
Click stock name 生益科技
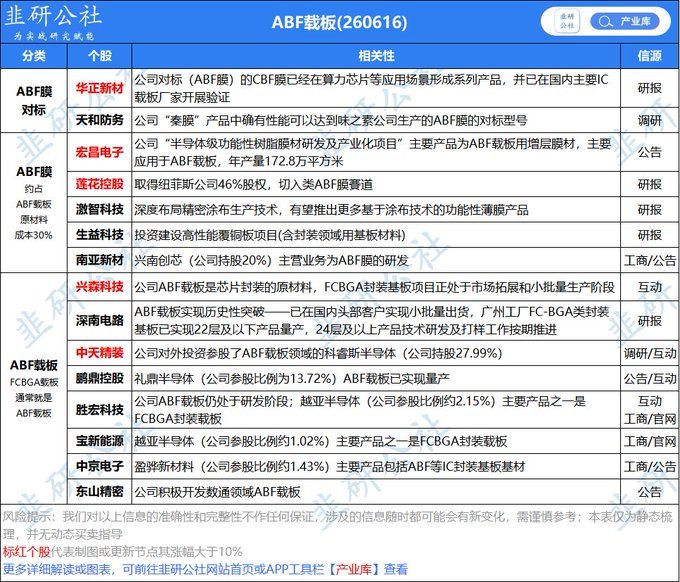coord(100,235)
